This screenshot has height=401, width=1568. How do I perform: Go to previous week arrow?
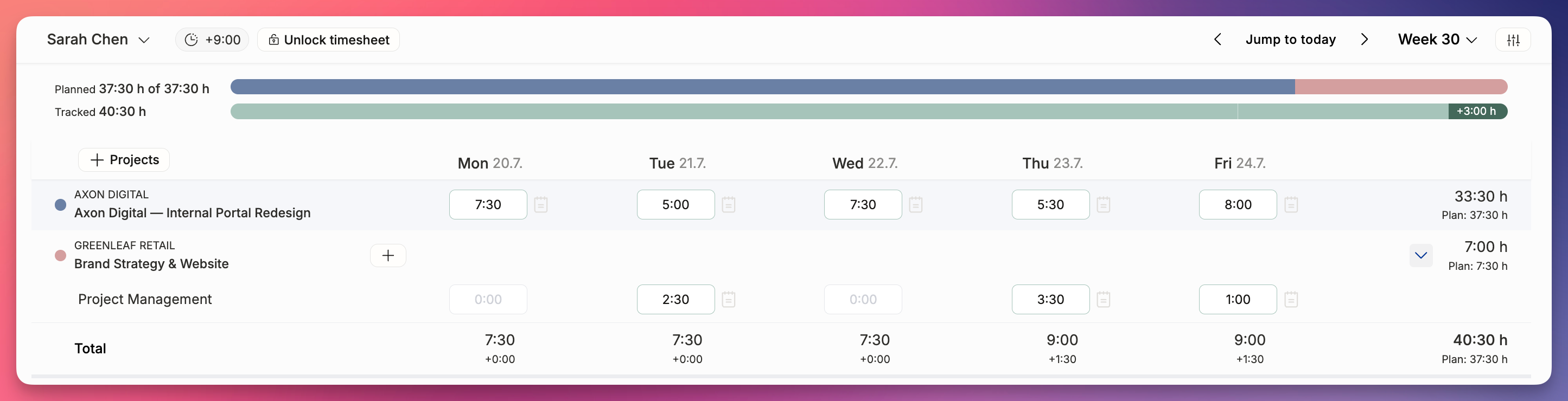coord(1218,40)
